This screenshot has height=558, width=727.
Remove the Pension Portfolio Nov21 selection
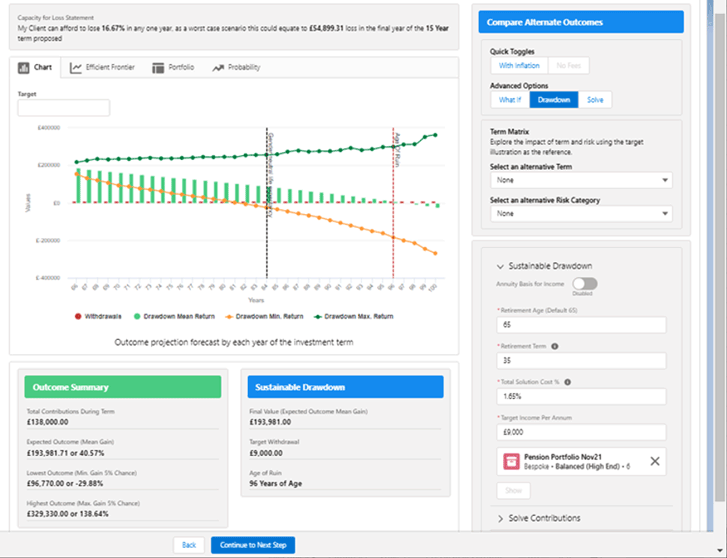click(x=655, y=461)
